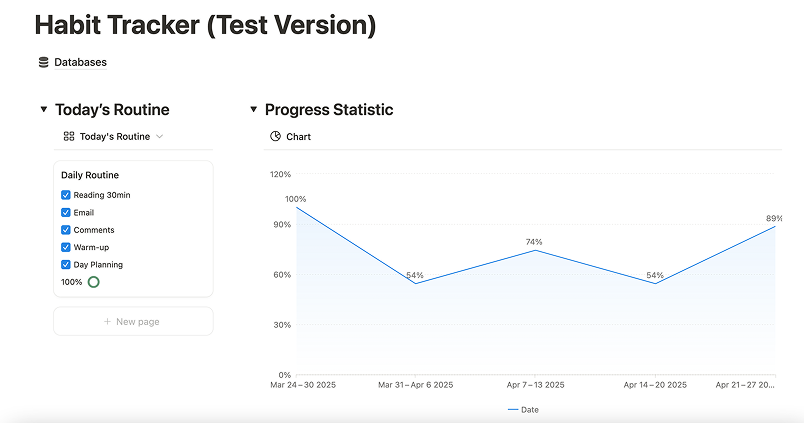Click the Databases stack icon

[x=44, y=63]
